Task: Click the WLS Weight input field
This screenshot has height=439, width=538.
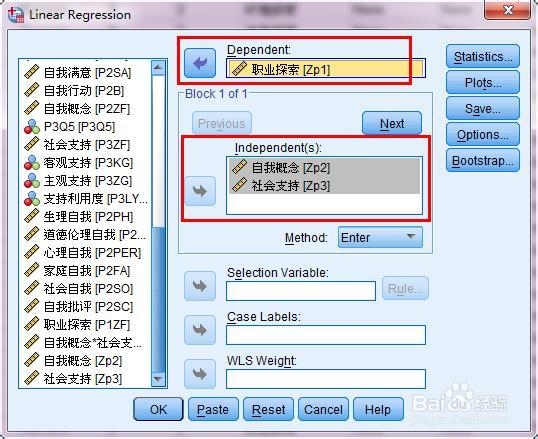Action: 326,379
